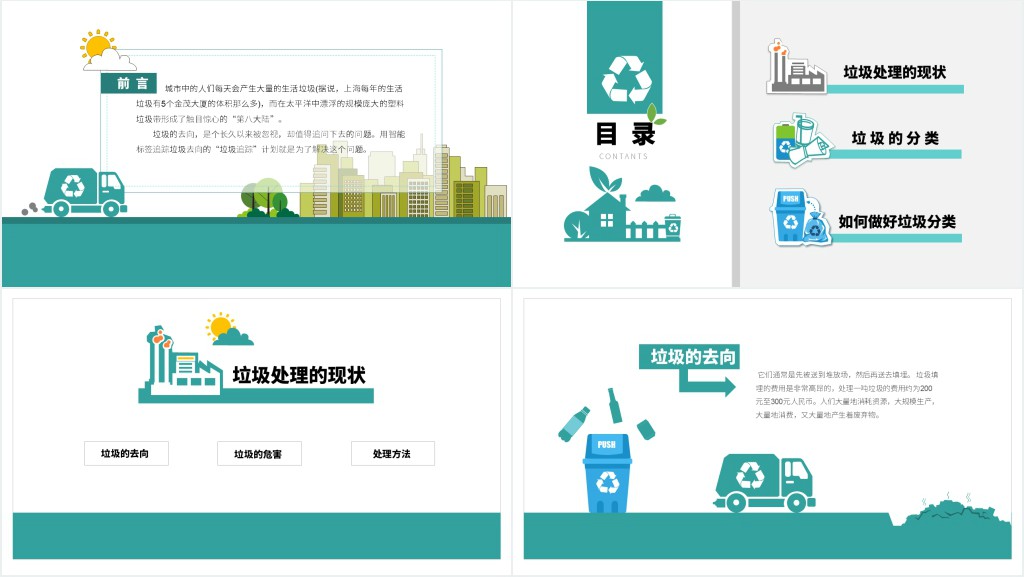Viewport: 1024px width, 577px height.
Task: Click the sorted waste bins icon beside 垃圾的分类
Action: pos(802,140)
